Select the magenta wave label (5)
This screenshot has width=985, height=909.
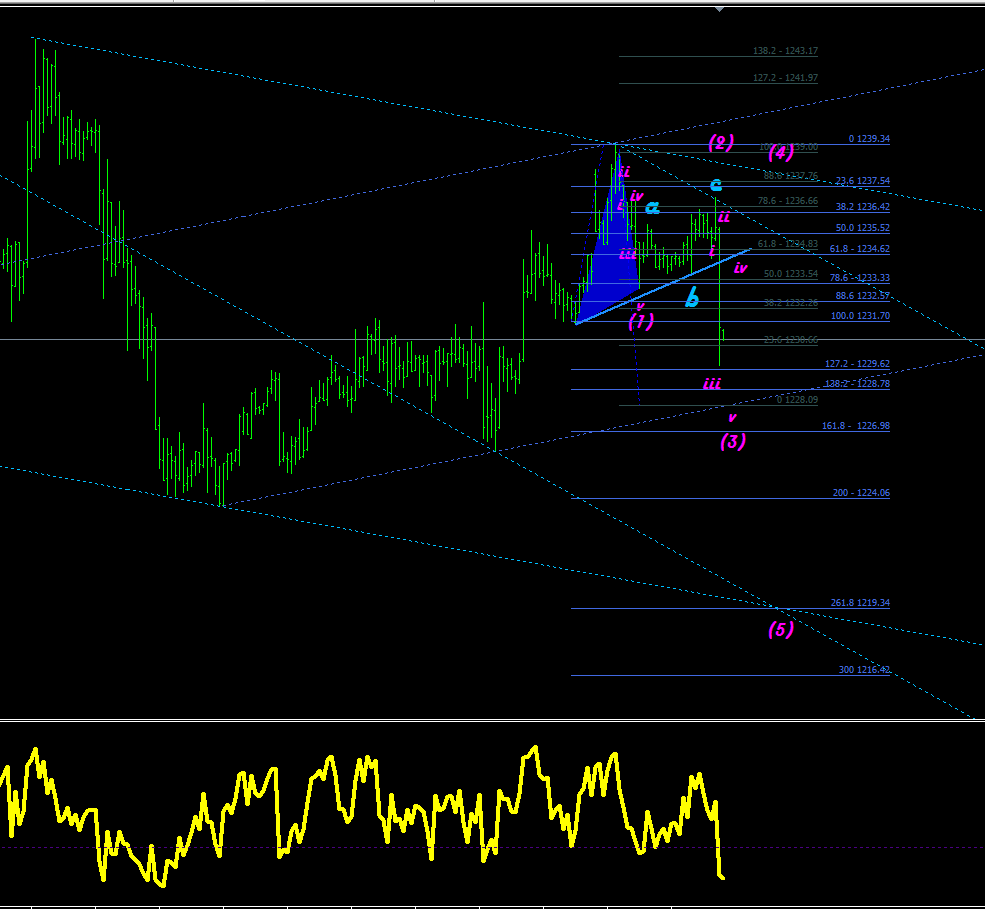pyautogui.click(x=781, y=629)
